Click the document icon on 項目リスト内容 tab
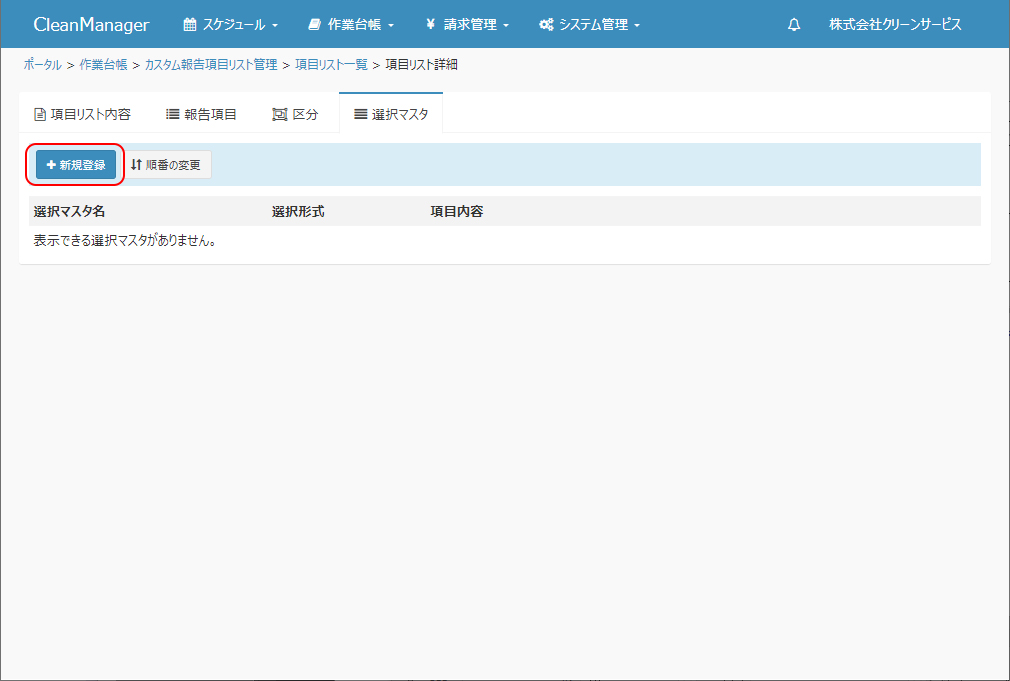 [x=40, y=114]
